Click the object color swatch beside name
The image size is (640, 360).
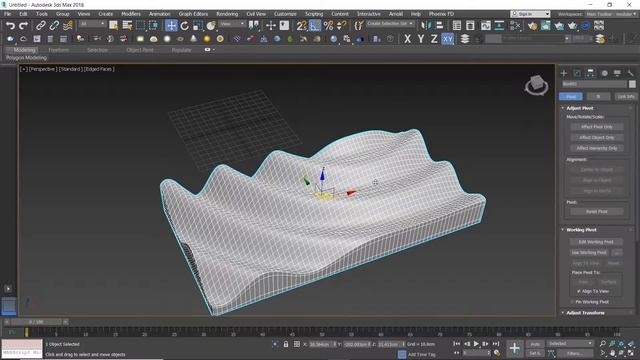click(632, 84)
